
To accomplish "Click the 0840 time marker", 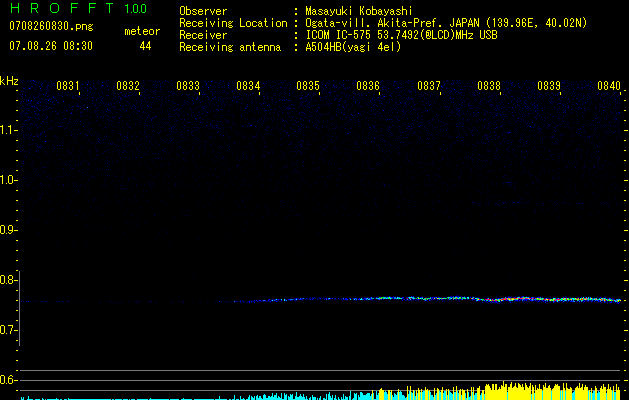I will click(x=609, y=86).
